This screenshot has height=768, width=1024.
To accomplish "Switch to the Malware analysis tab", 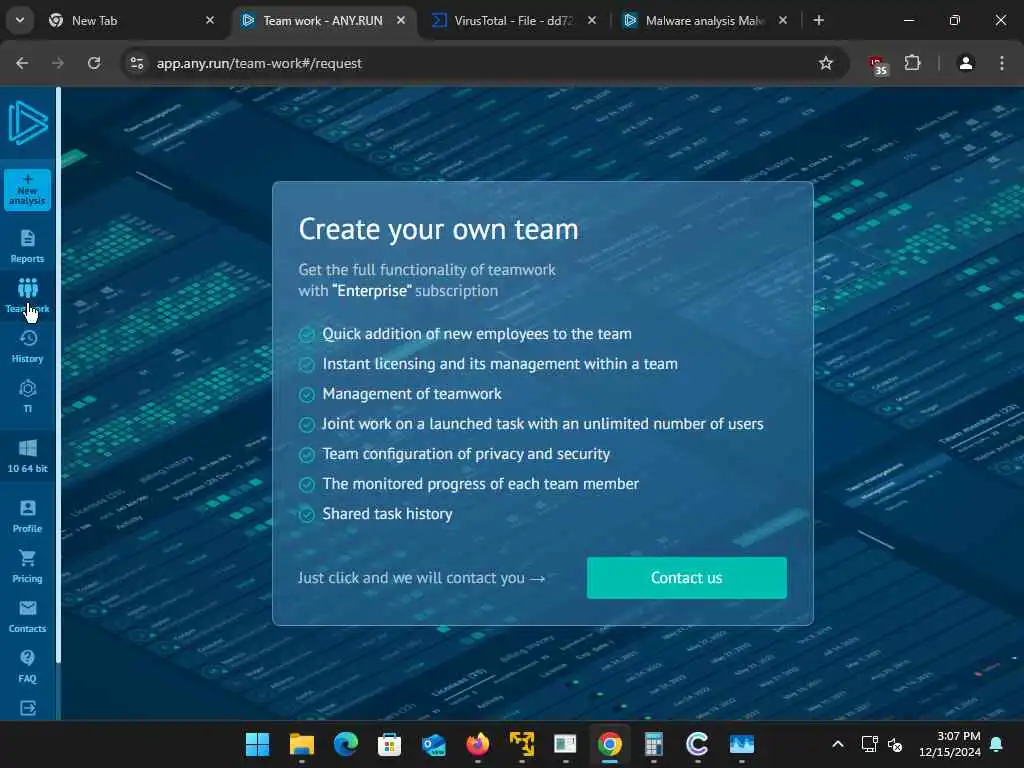I will click(704, 21).
